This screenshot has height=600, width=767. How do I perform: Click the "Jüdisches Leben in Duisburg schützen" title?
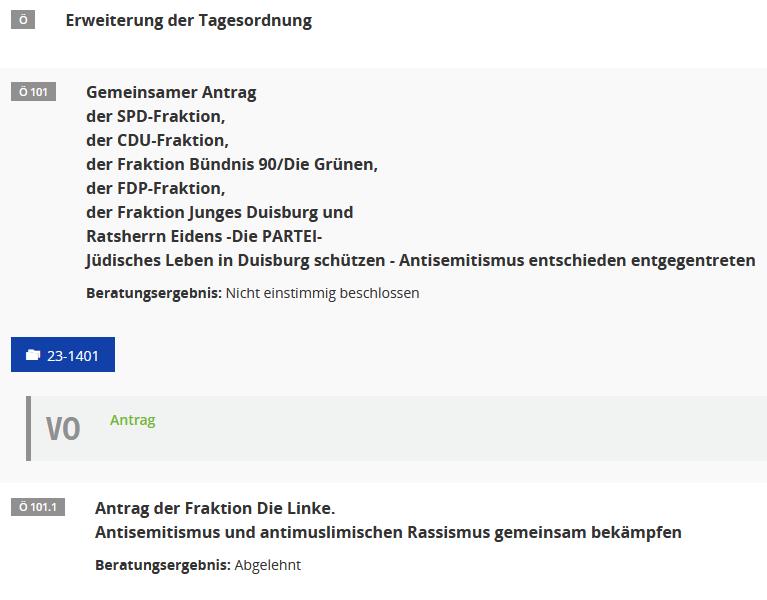pos(240,260)
